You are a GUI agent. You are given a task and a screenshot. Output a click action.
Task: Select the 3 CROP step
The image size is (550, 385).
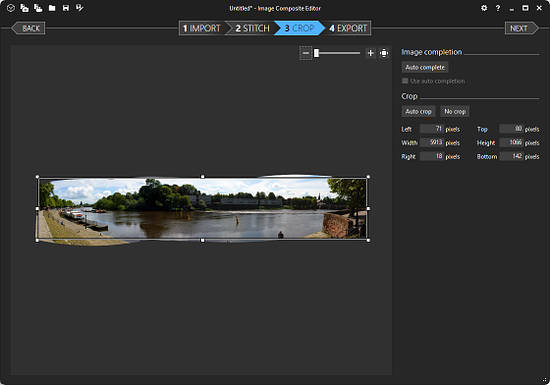299,28
